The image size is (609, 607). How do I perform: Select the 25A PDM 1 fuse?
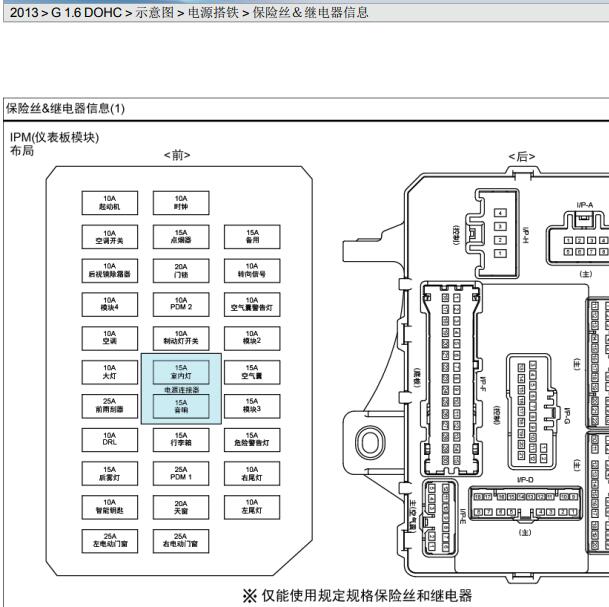(x=181, y=473)
